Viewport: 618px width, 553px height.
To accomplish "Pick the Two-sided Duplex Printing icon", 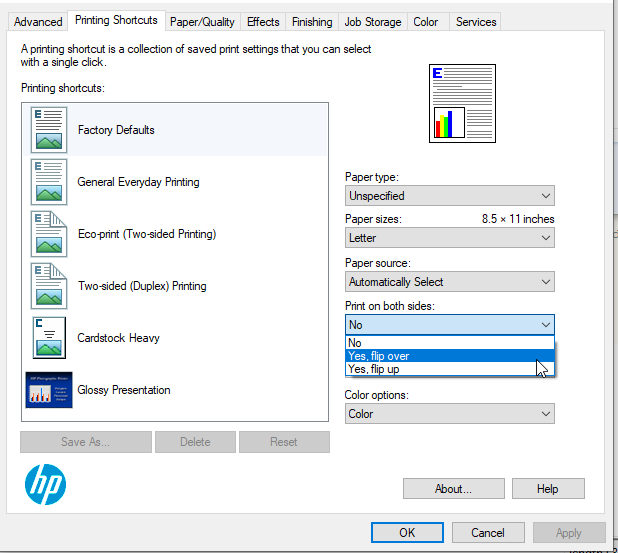I will (x=48, y=286).
